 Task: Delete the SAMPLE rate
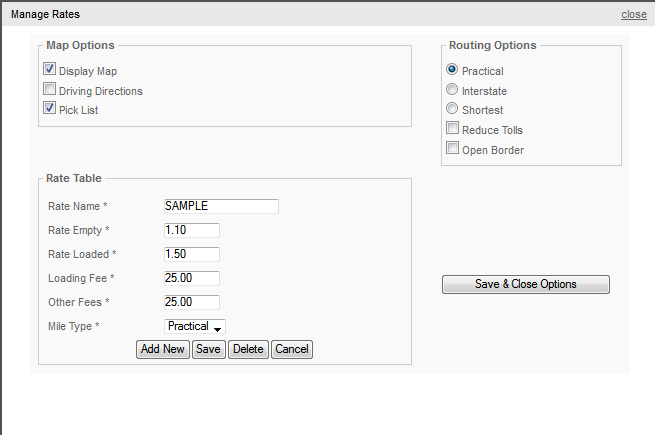click(x=248, y=349)
